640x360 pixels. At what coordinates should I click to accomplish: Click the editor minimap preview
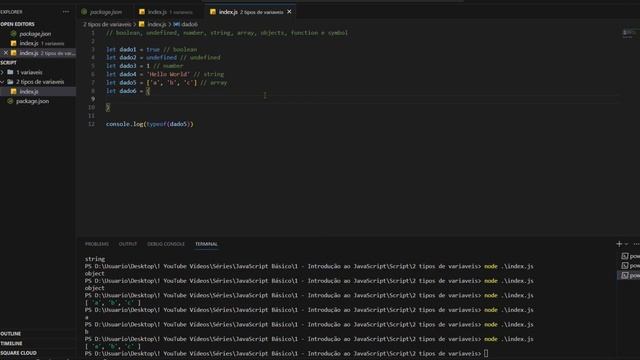(x=629, y=33)
